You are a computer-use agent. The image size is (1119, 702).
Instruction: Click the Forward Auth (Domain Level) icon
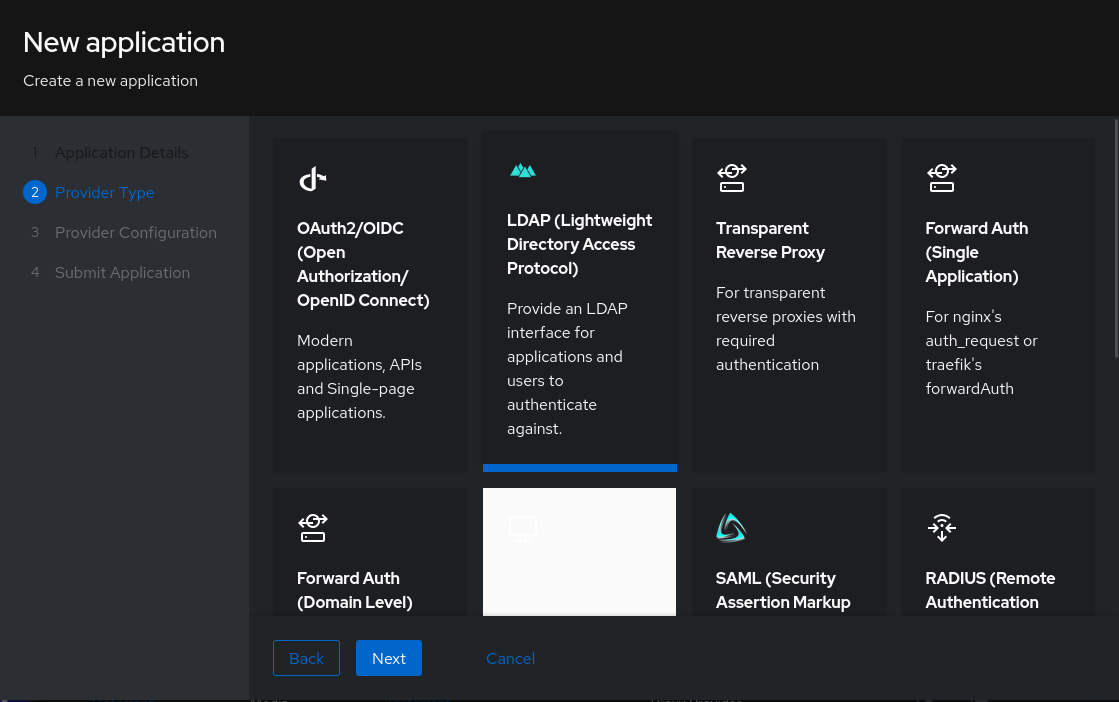pos(312,528)
